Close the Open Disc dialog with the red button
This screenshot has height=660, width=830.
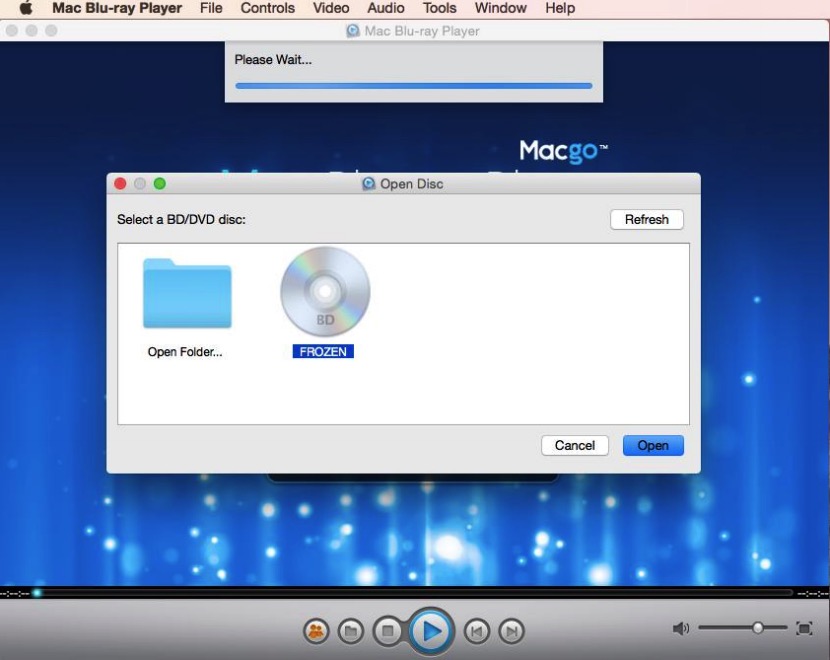click(x=120, y=184)
